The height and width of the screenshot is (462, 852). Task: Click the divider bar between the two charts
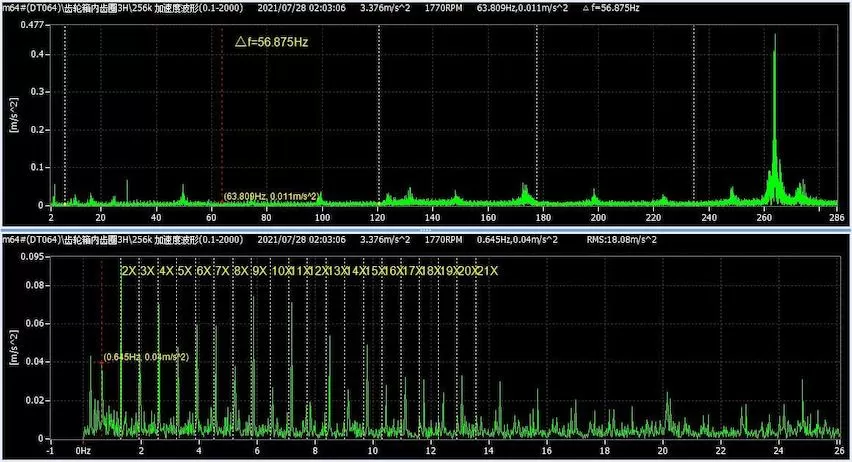pyautogui.click(x=426, y=230)
